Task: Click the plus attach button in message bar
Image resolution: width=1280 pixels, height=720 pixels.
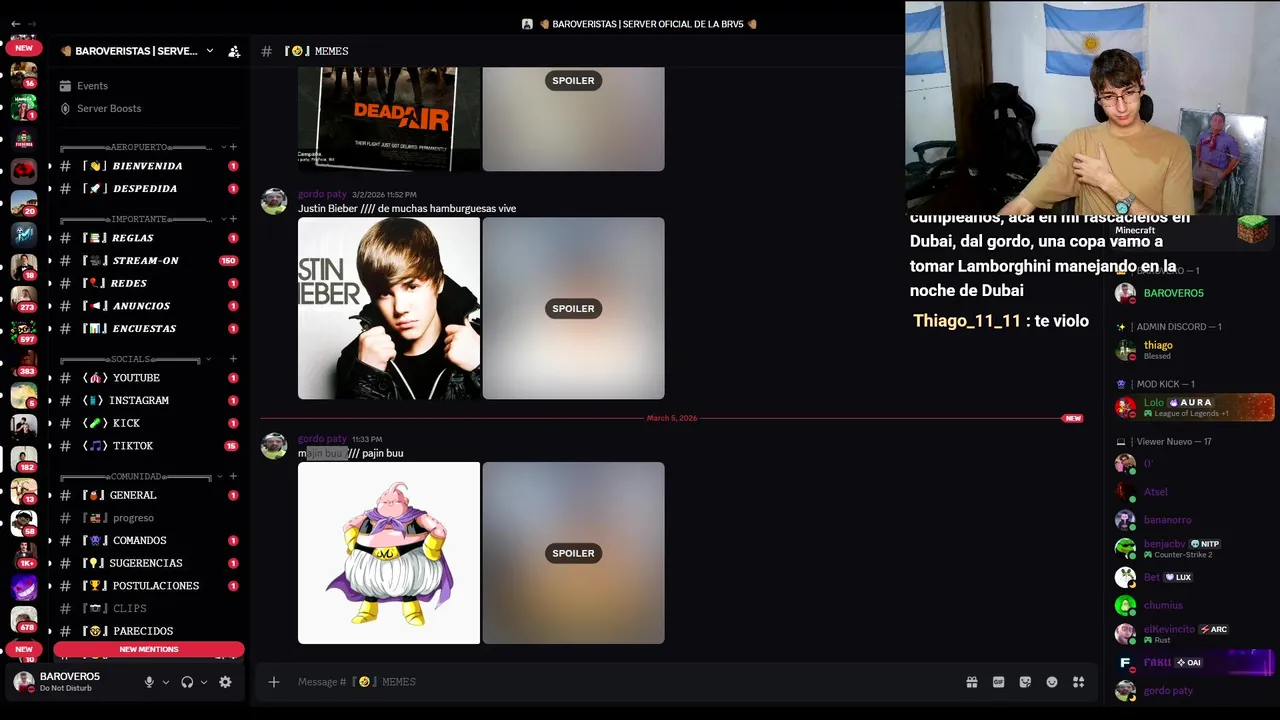Action: (273, 682)
